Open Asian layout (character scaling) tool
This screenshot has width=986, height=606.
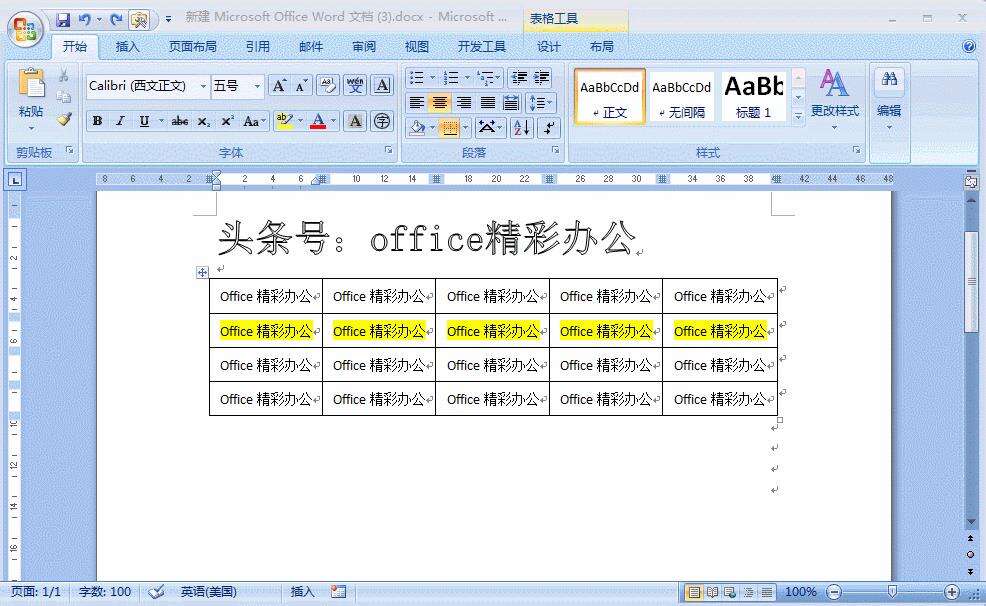pyautogui.click(x=490, y=128)
